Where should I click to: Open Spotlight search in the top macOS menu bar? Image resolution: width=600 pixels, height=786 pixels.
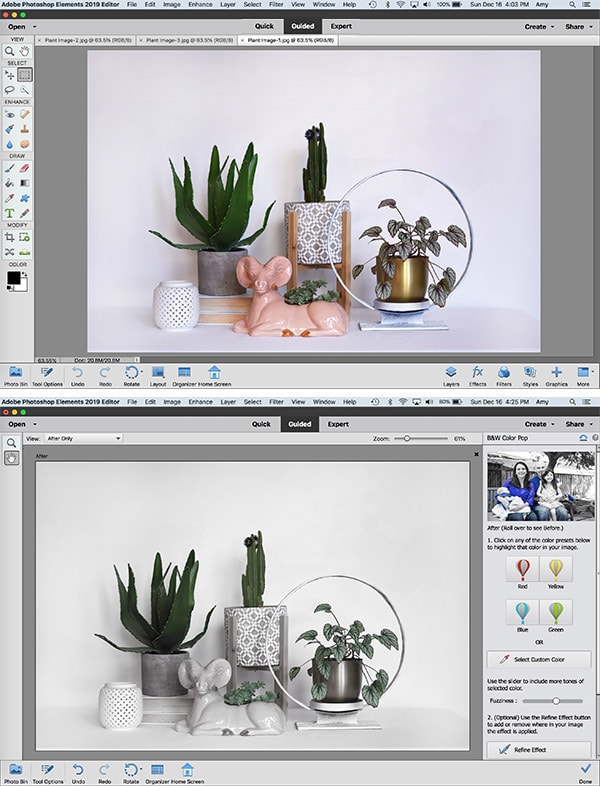point(572,4)
